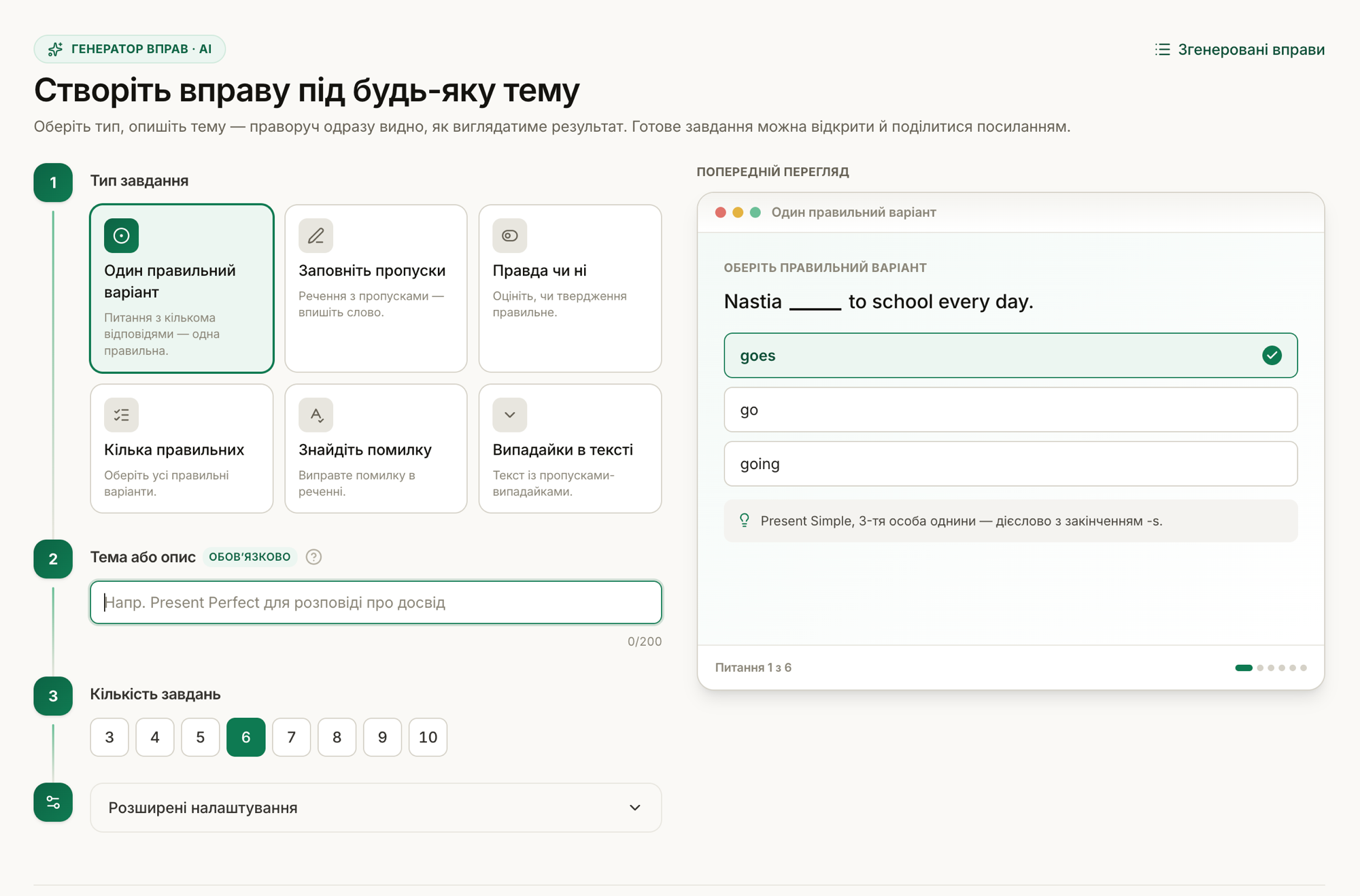This screenshot has height=896, width=1360.
Task: Click the ГЕНЕРАТОР ВПРАВ · AI badge
Action: (x=130, y=49)
